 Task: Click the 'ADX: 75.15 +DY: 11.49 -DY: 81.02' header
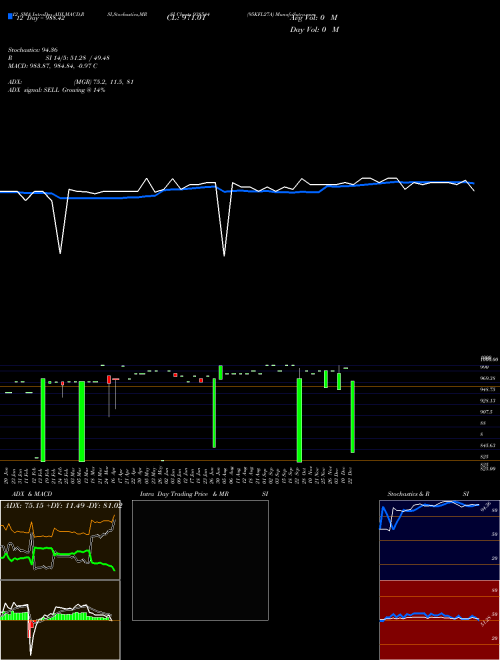pos(63,505)
